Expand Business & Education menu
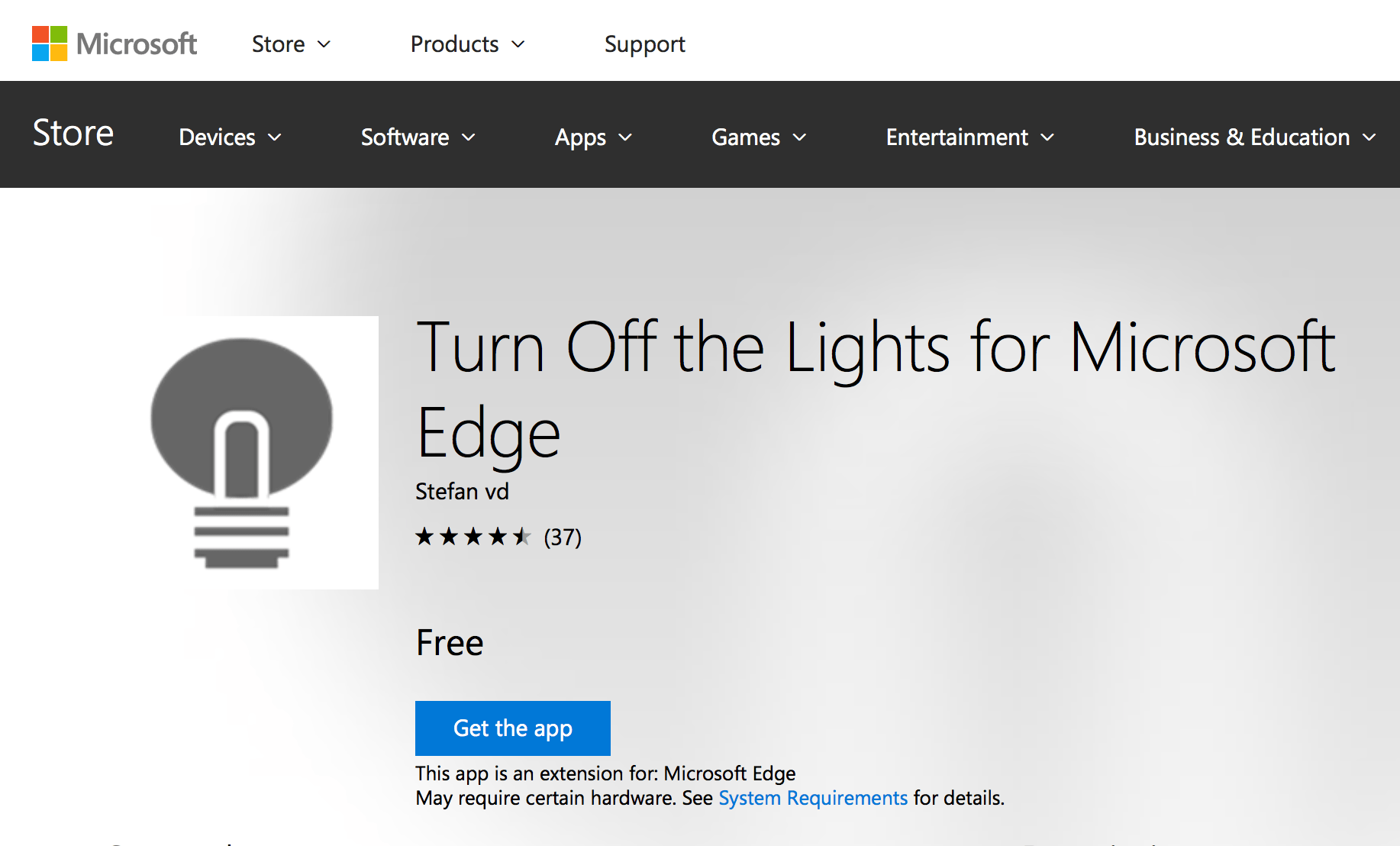The height and width of the screenshot is (846, 1400). tap(1255, 137)
